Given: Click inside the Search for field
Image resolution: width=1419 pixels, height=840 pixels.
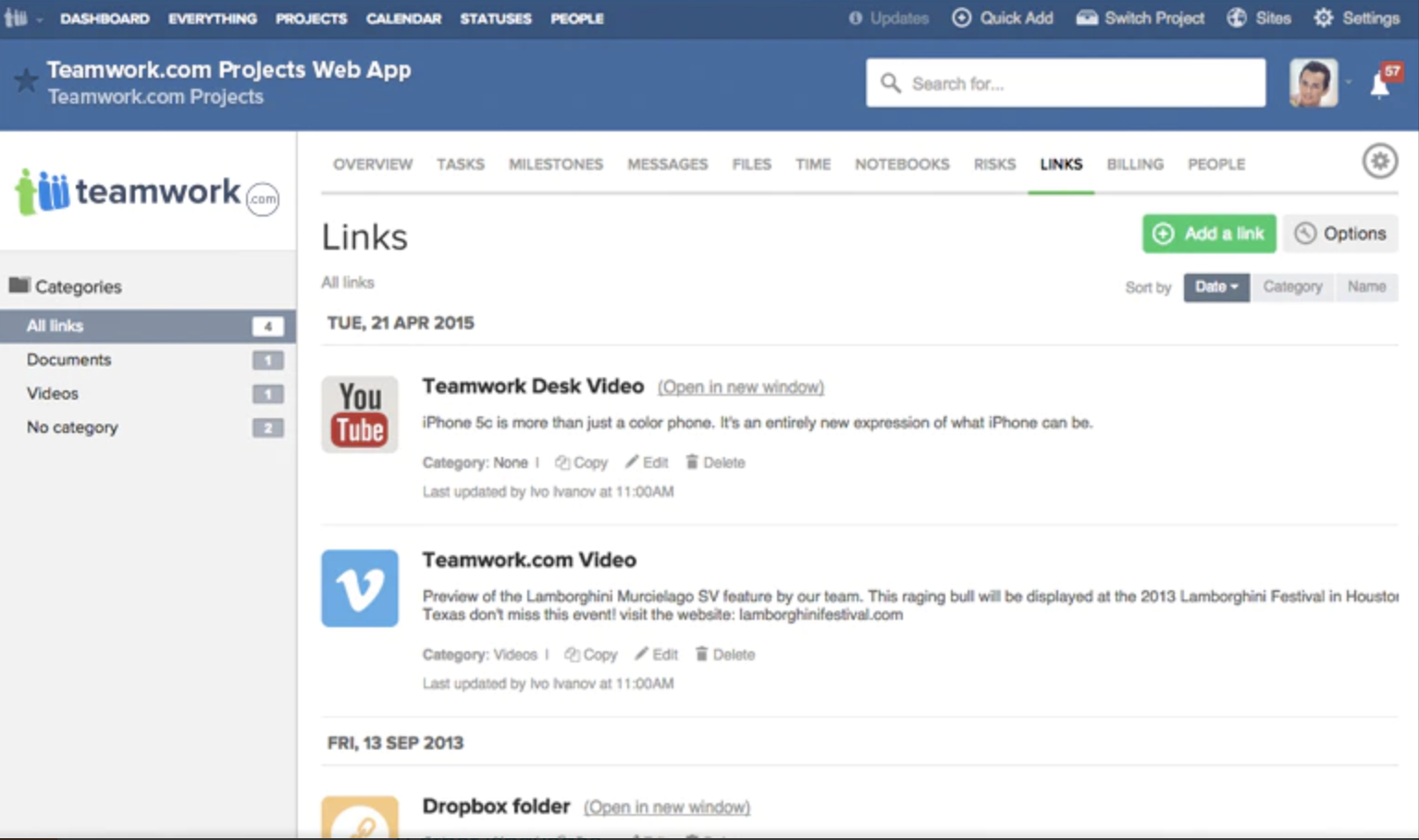Looking at the screenshot, I should [x=1066, y=83].
